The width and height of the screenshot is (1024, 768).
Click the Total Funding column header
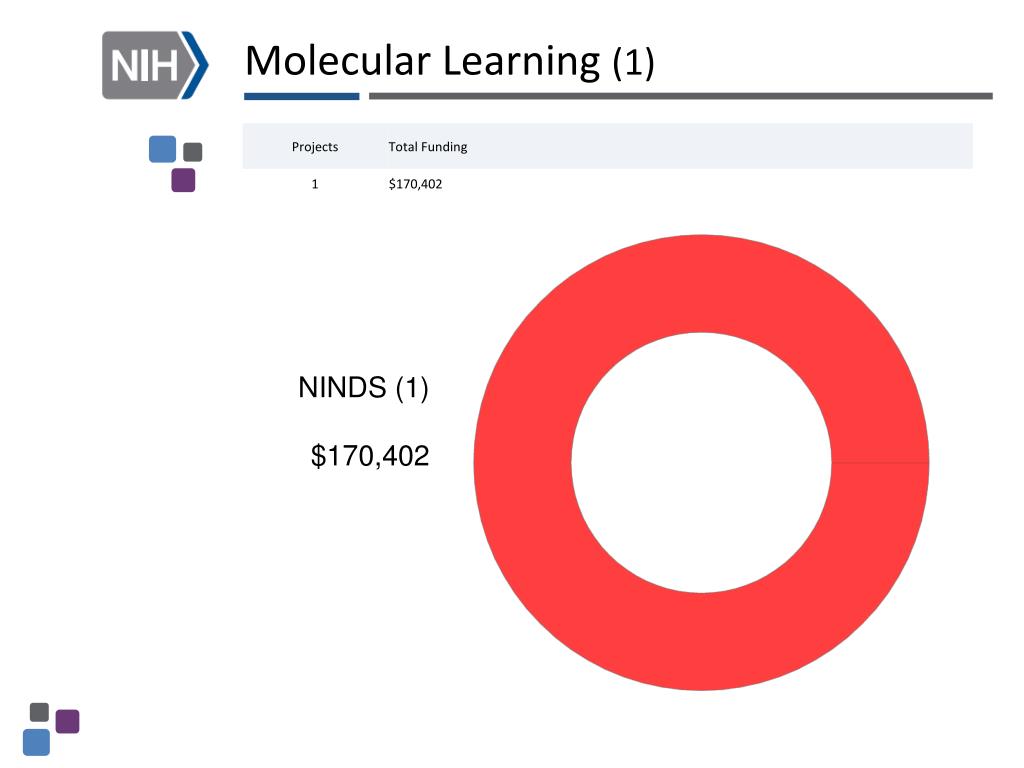pos(428,147)
